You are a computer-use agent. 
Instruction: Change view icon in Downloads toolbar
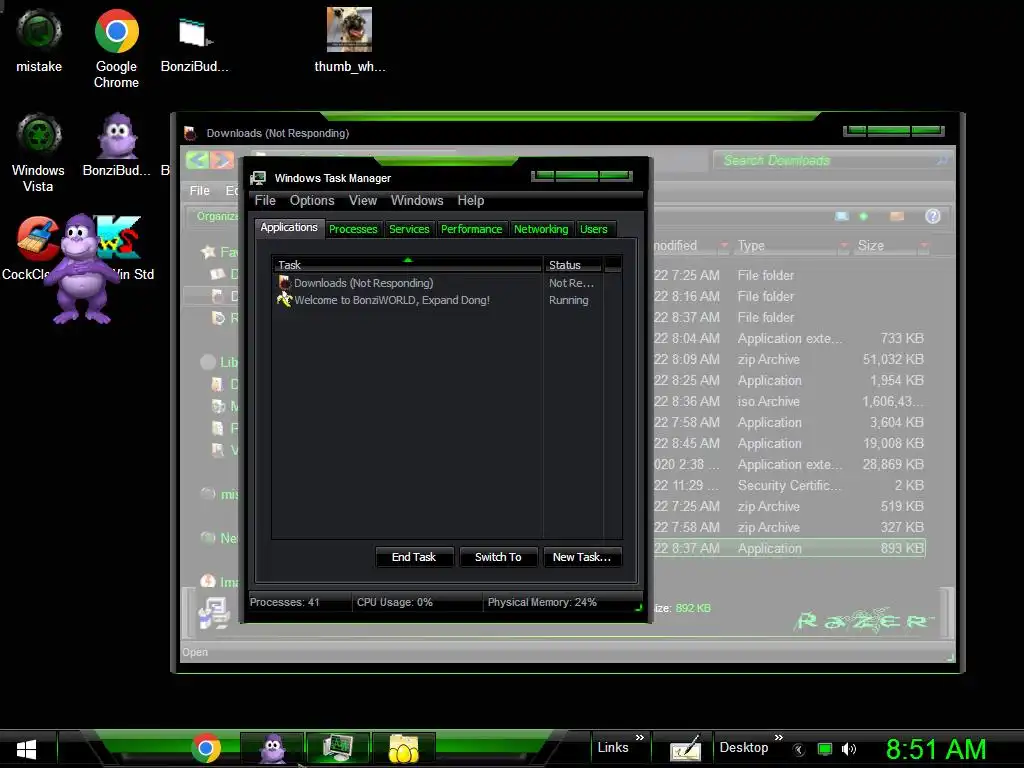coord(842,216)
